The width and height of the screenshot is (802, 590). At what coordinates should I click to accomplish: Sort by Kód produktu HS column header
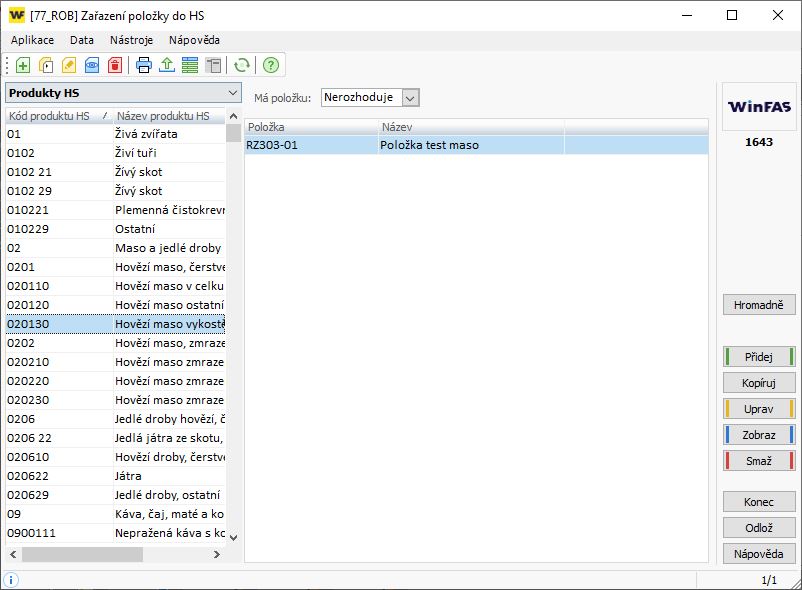tap(55, 116)
